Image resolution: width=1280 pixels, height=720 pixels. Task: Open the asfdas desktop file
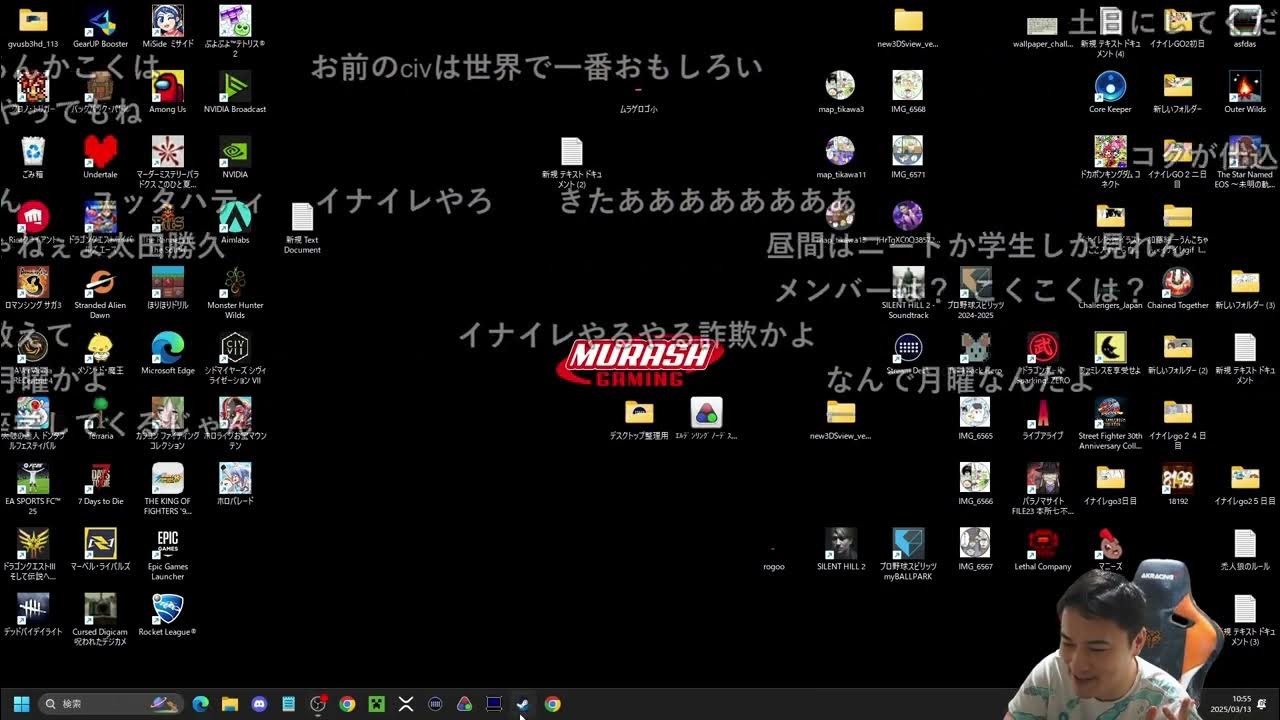click(x=1245, y=21)
